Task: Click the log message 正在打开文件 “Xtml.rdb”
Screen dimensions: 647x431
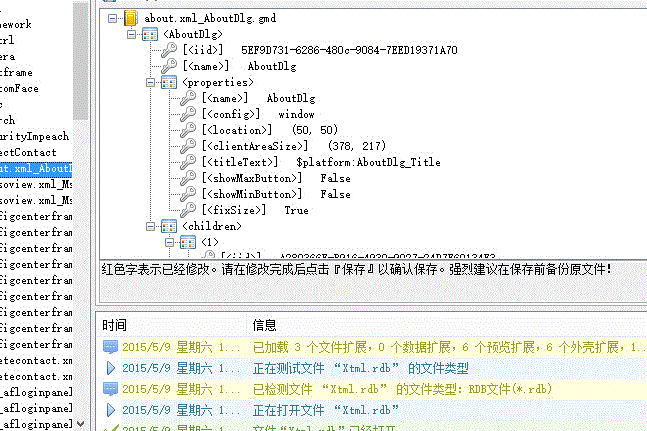Action: [326, 410]
